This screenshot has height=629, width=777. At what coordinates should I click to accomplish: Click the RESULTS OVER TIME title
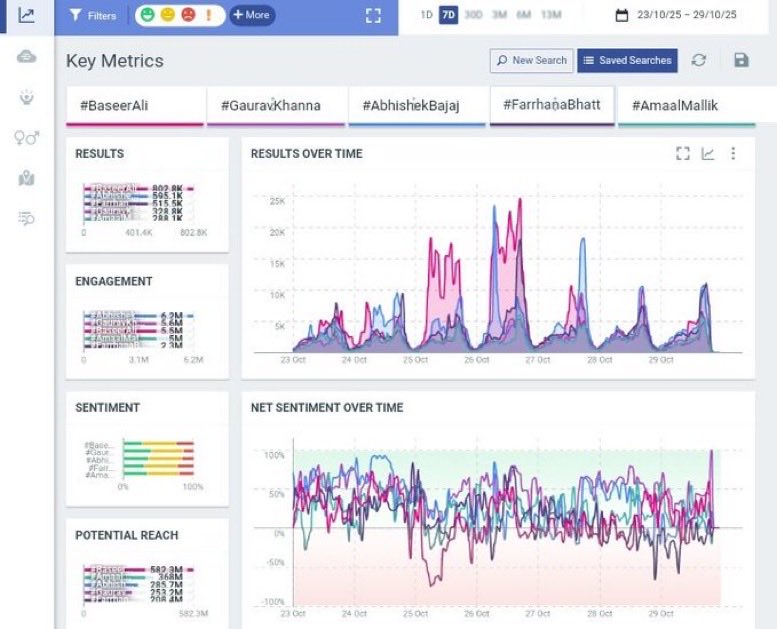coord(306,154)
